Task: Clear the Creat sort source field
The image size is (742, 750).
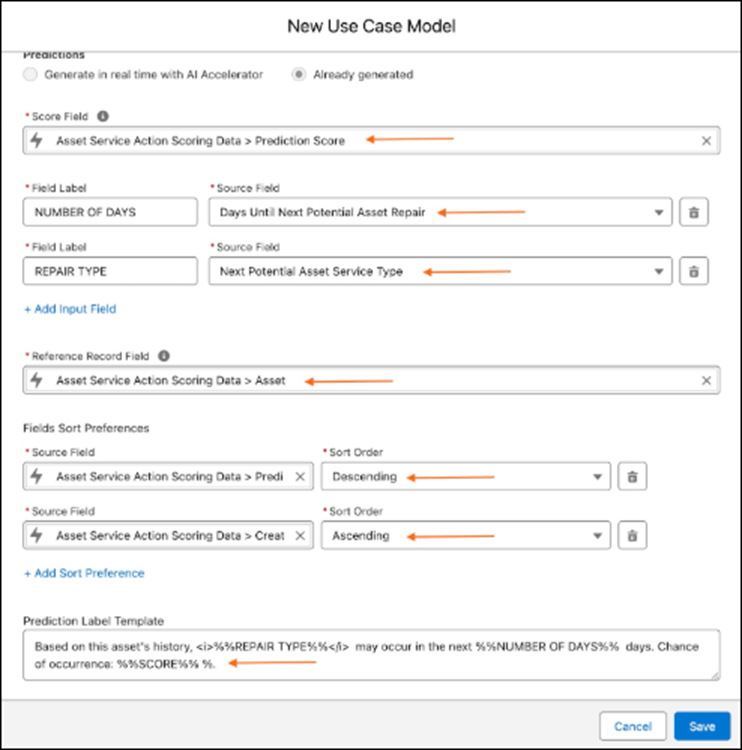Action: coord(300,535)
